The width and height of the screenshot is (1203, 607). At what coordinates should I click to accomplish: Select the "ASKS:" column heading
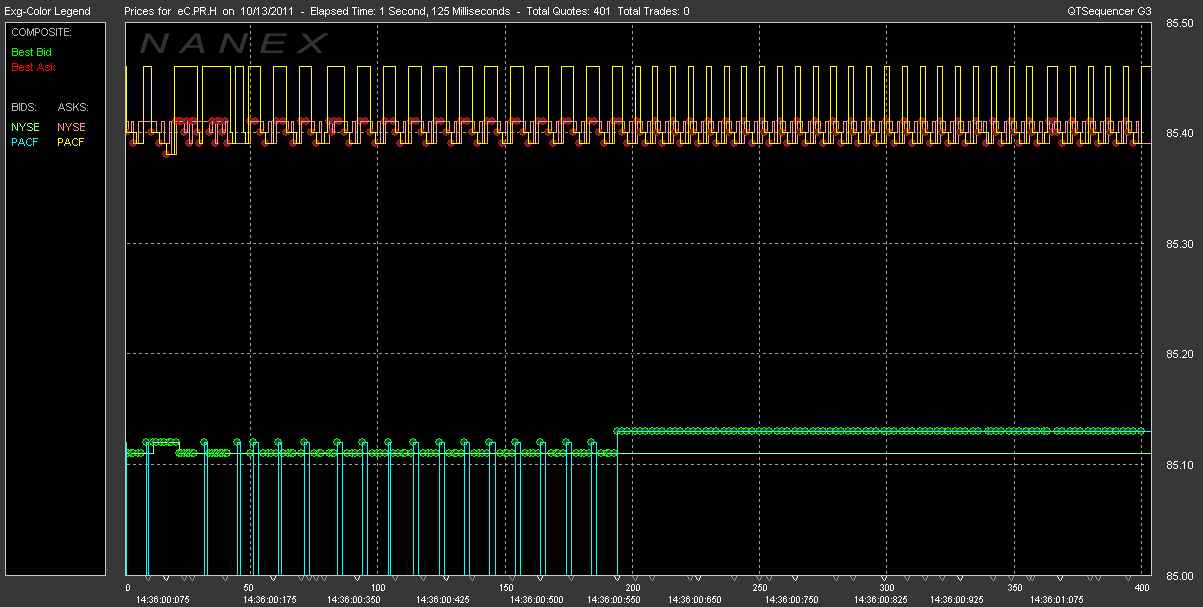click(x=73, y=106)
